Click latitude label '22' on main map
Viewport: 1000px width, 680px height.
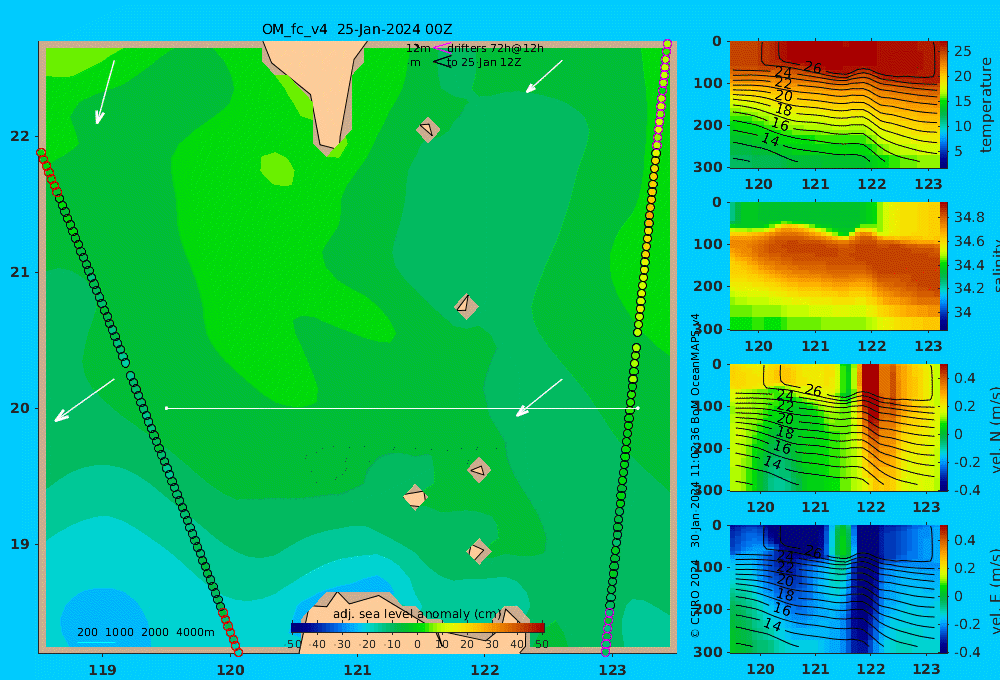pos(20,137)
